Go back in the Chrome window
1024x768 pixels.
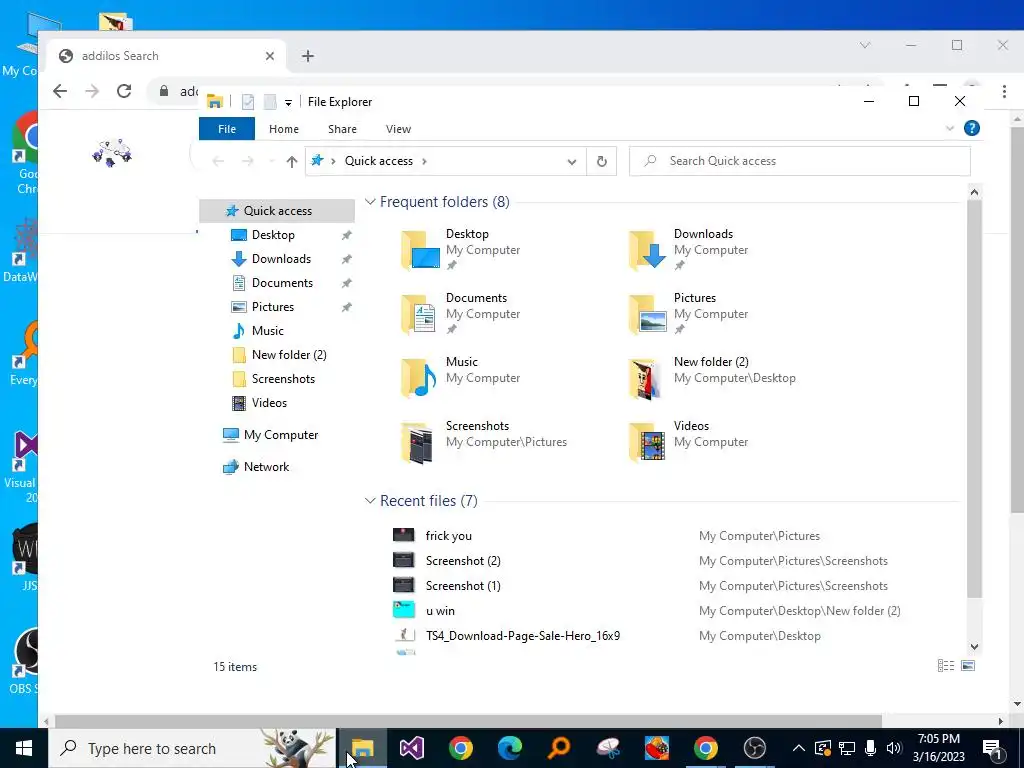click(59, 91)
